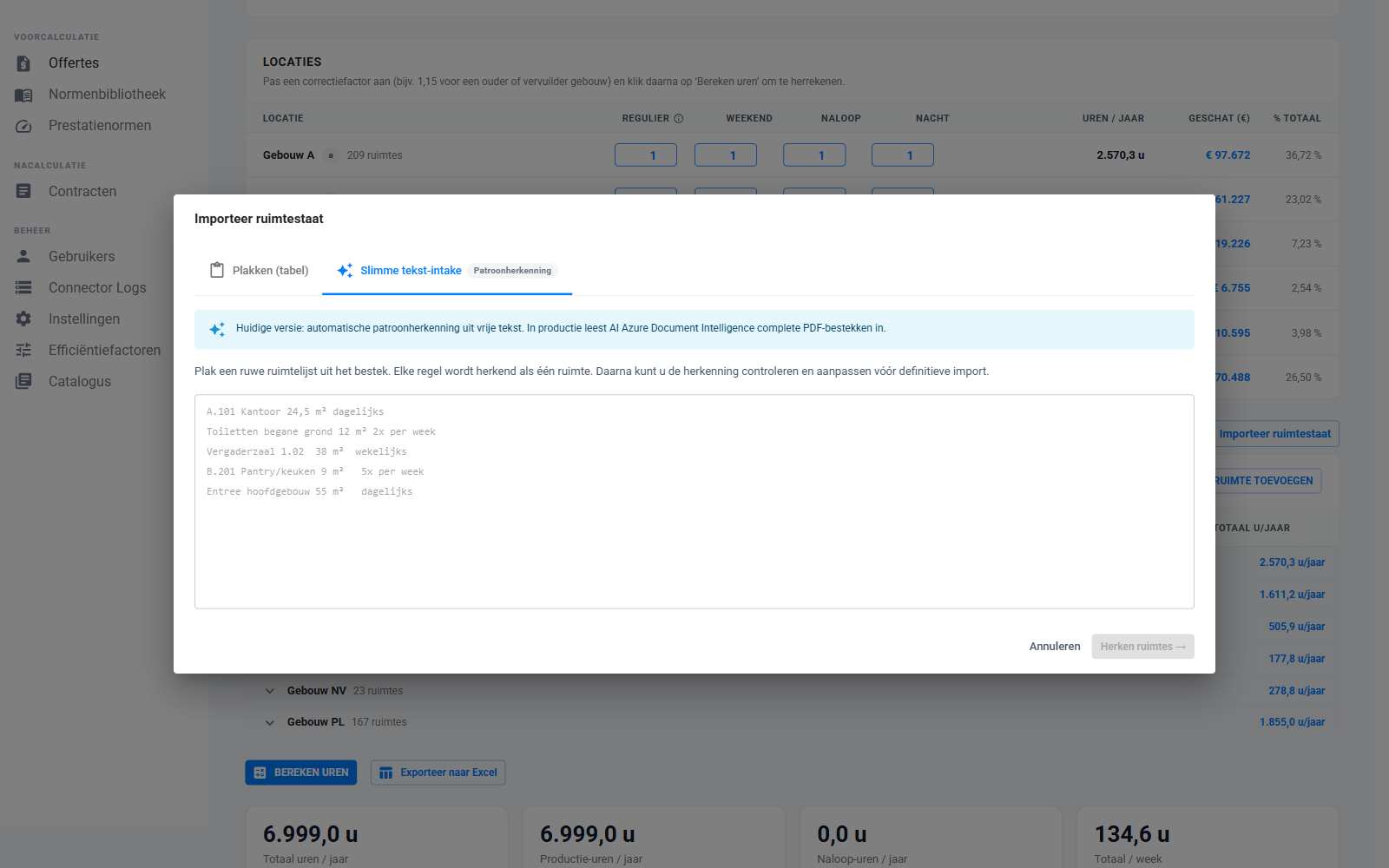Image resolution: width=1389 pixels, height=868 pixels.
Task: Click LOCATIE column header
Action: coord(283,118)
